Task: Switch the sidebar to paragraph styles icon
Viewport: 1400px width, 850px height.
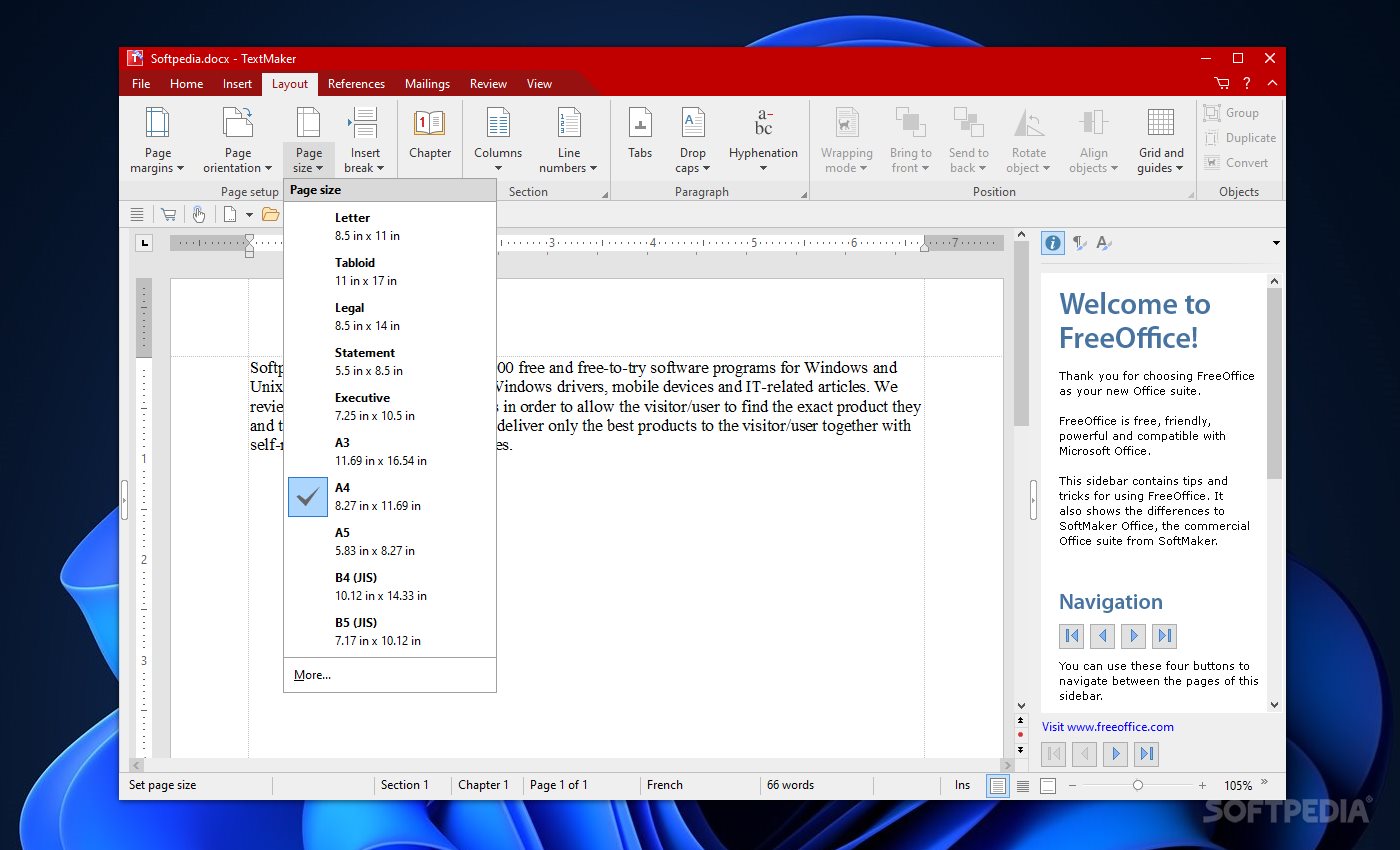Action: 1079,242
